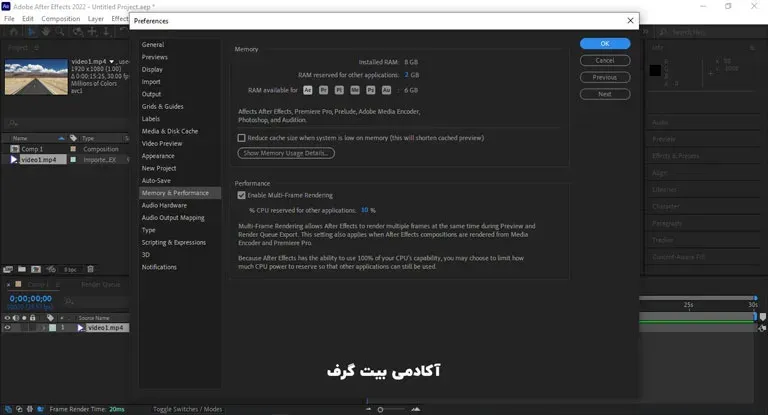
Task: Open the video1.mp4 dropdown arrow in Project preview
Action: click(x=112, y=62)
